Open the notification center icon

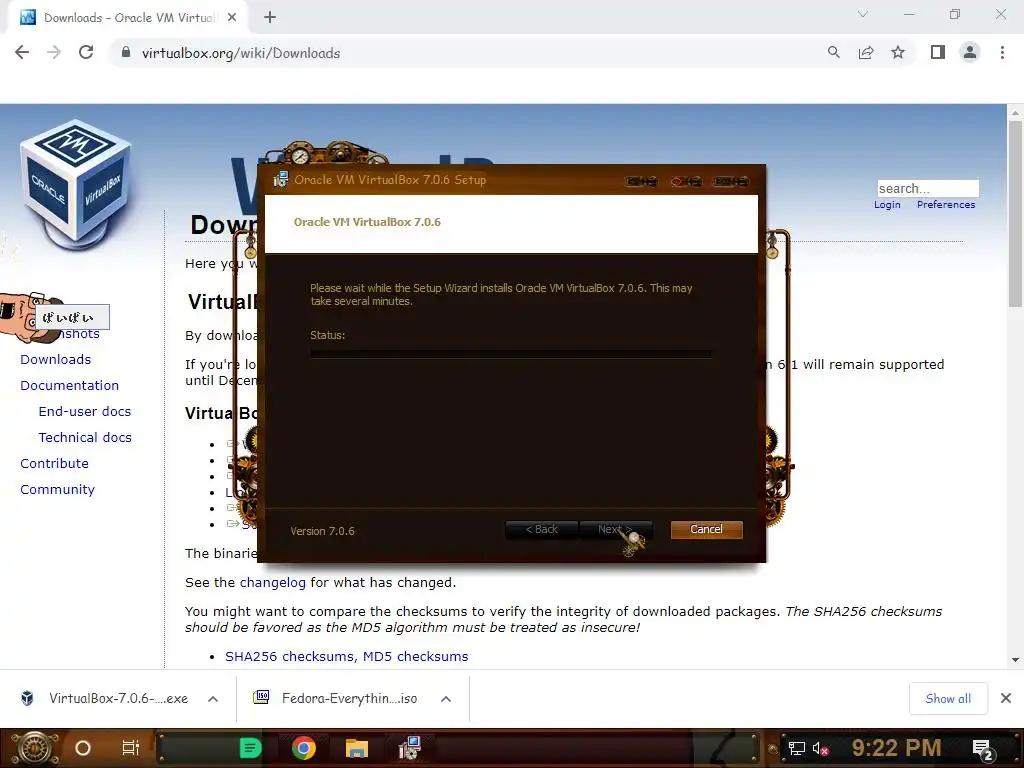click(x=982, y=749)
